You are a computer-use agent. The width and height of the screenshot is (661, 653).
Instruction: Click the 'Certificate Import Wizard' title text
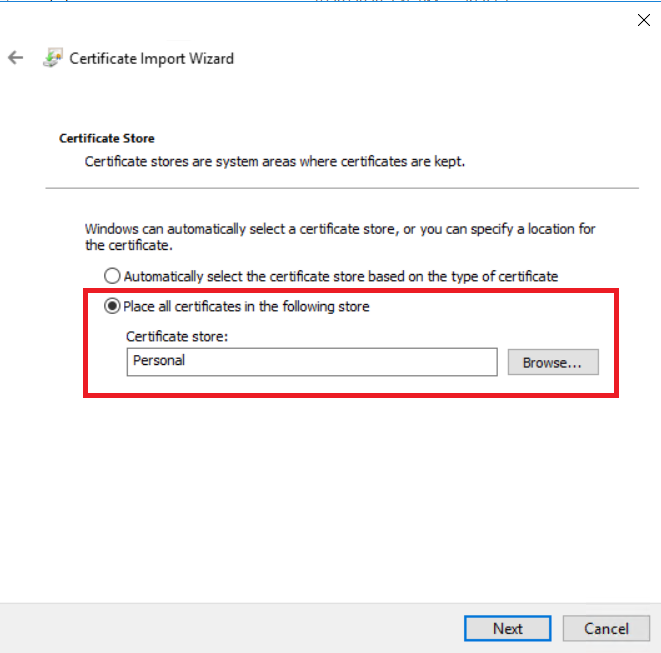(151, 59)
